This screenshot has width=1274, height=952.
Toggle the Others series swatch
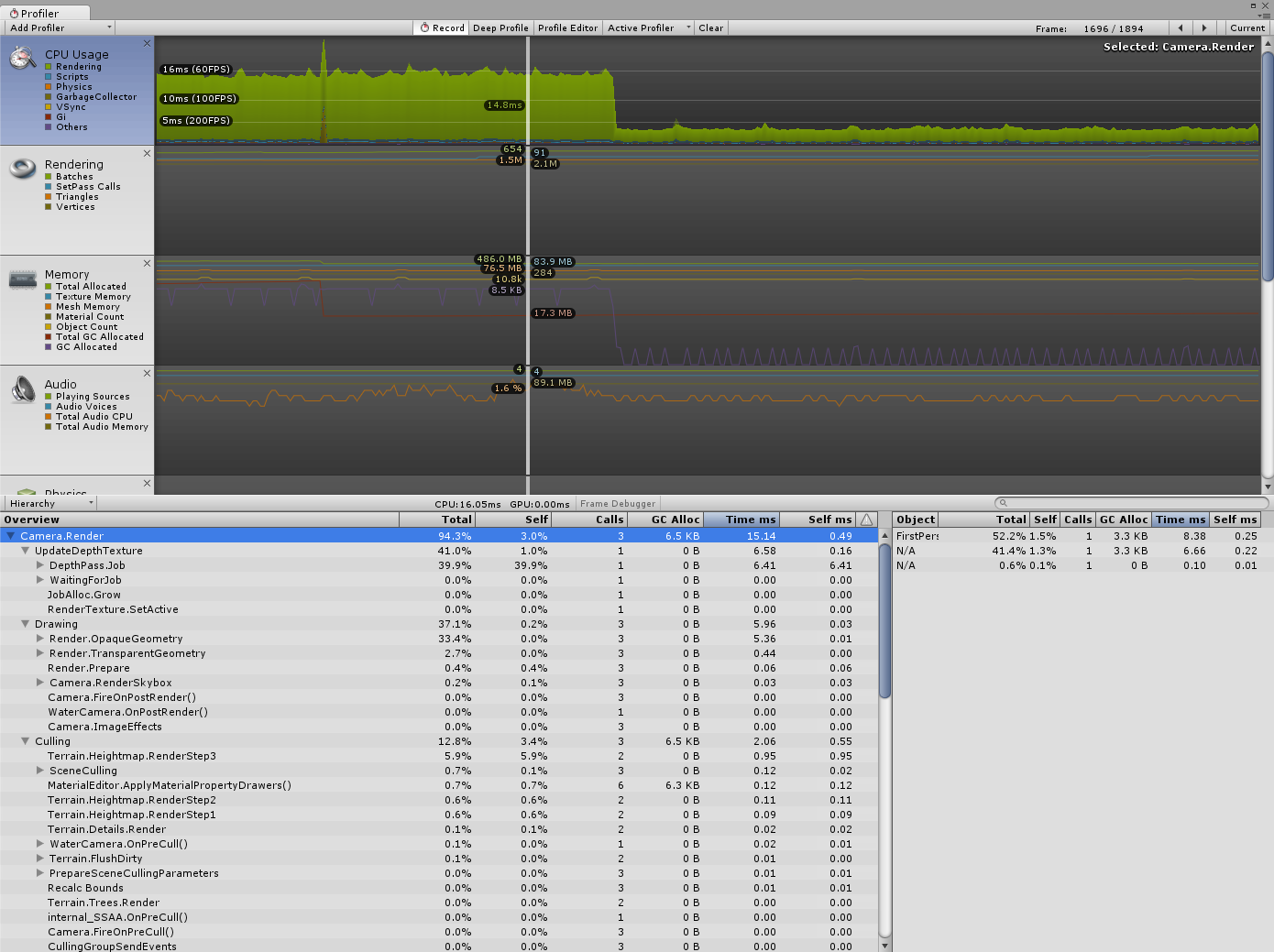pos(48,127)
